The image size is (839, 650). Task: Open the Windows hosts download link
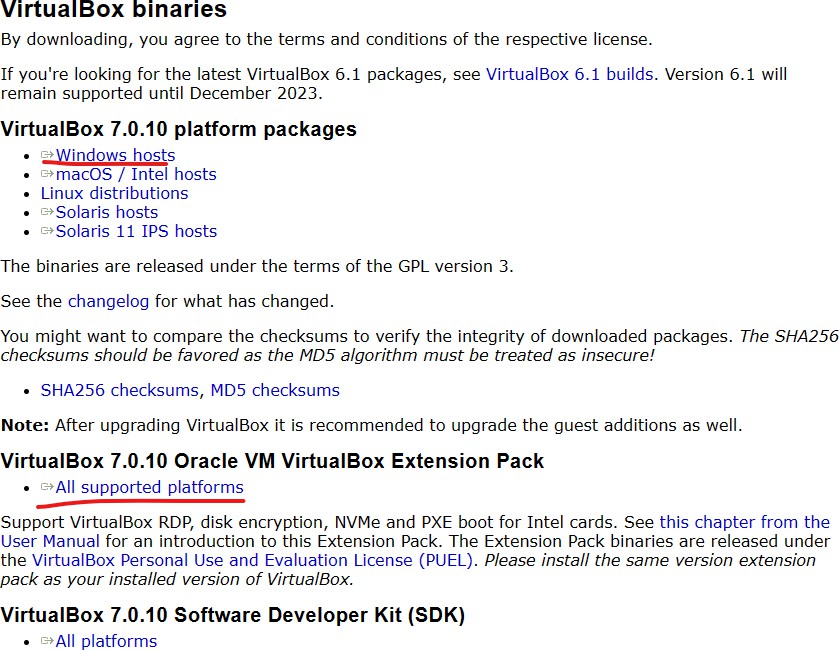click(x=115, y=155)
